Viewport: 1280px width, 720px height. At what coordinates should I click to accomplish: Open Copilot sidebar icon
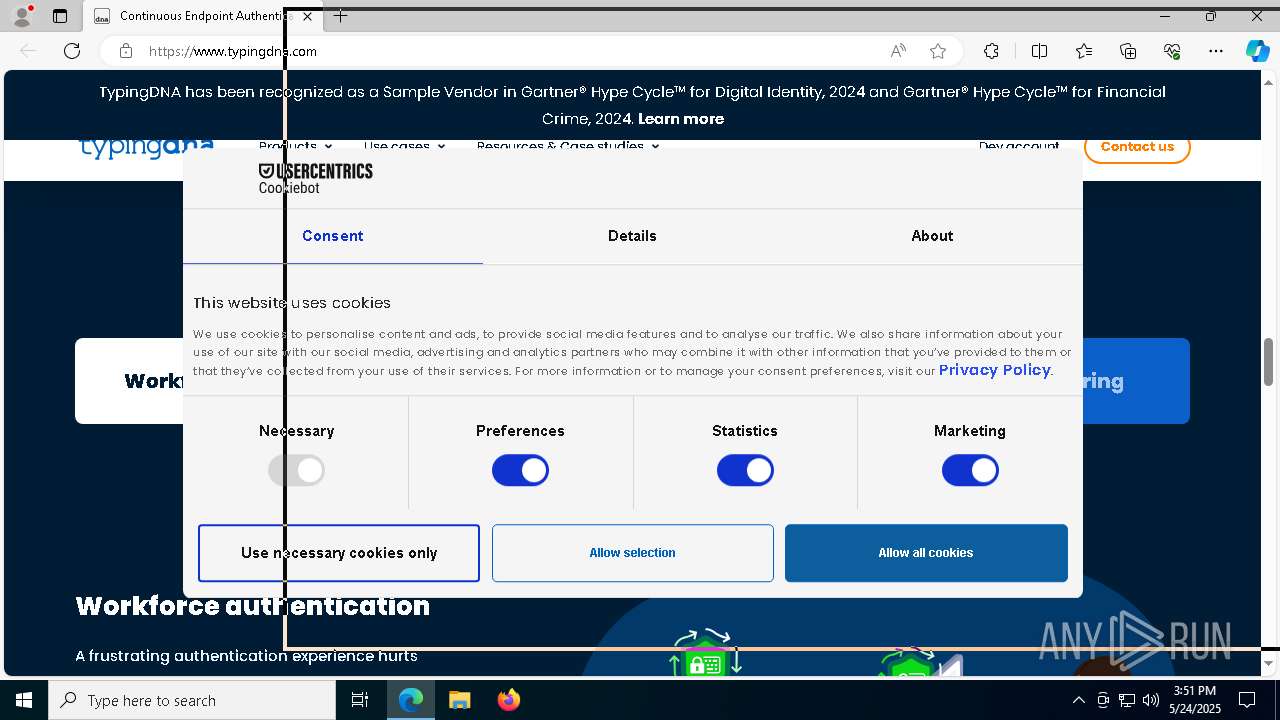pyautogui.click(x=1257, y=51)
